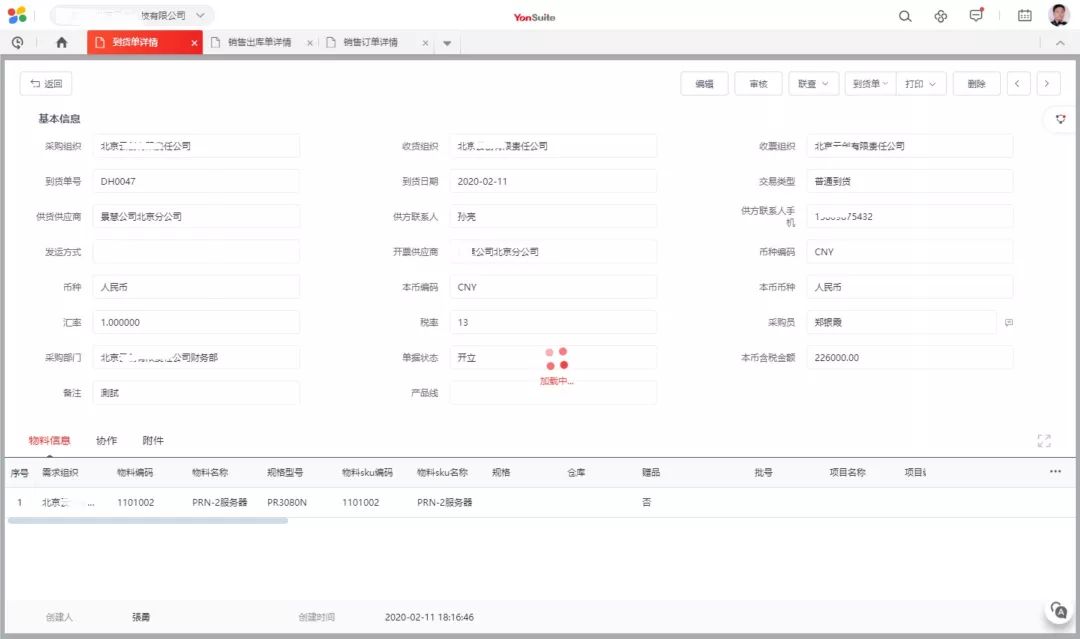Click the 返回 back button
The height and width of the screenshot is (639, 1080).
pos(46,84)
